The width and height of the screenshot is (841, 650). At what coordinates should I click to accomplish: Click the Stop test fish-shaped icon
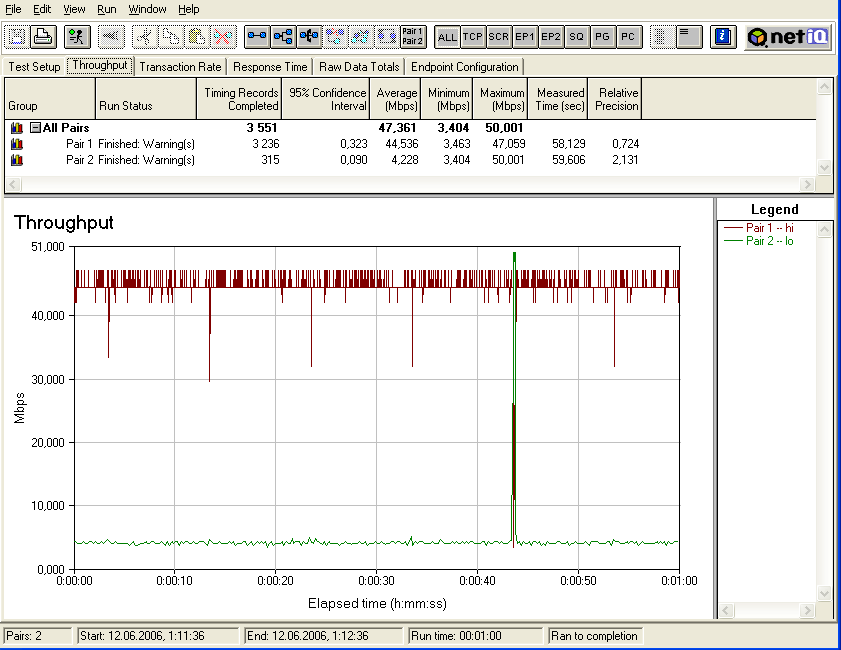(x=112, y=36)
